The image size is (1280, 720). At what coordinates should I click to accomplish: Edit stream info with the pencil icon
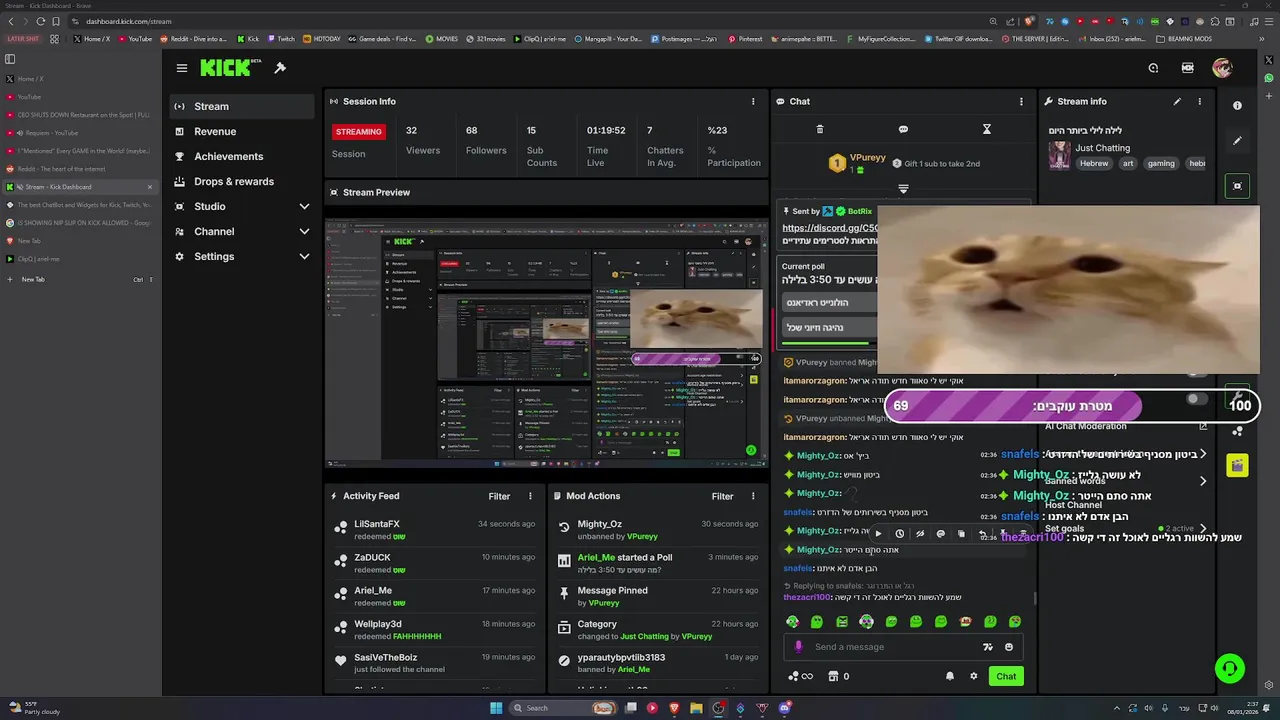[x=1177, y=101]
